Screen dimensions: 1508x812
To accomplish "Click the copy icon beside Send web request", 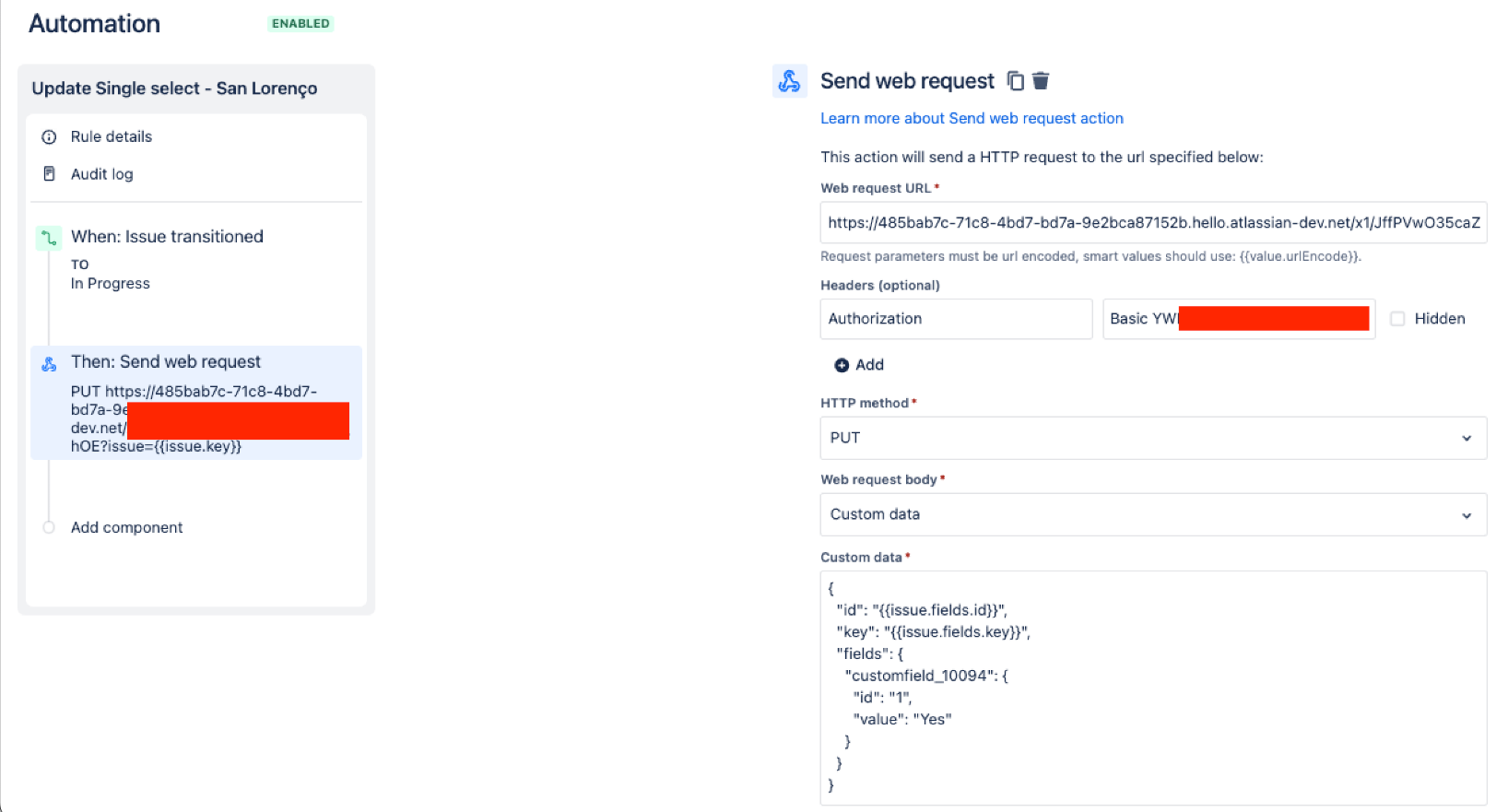I will click(1015, 81).
